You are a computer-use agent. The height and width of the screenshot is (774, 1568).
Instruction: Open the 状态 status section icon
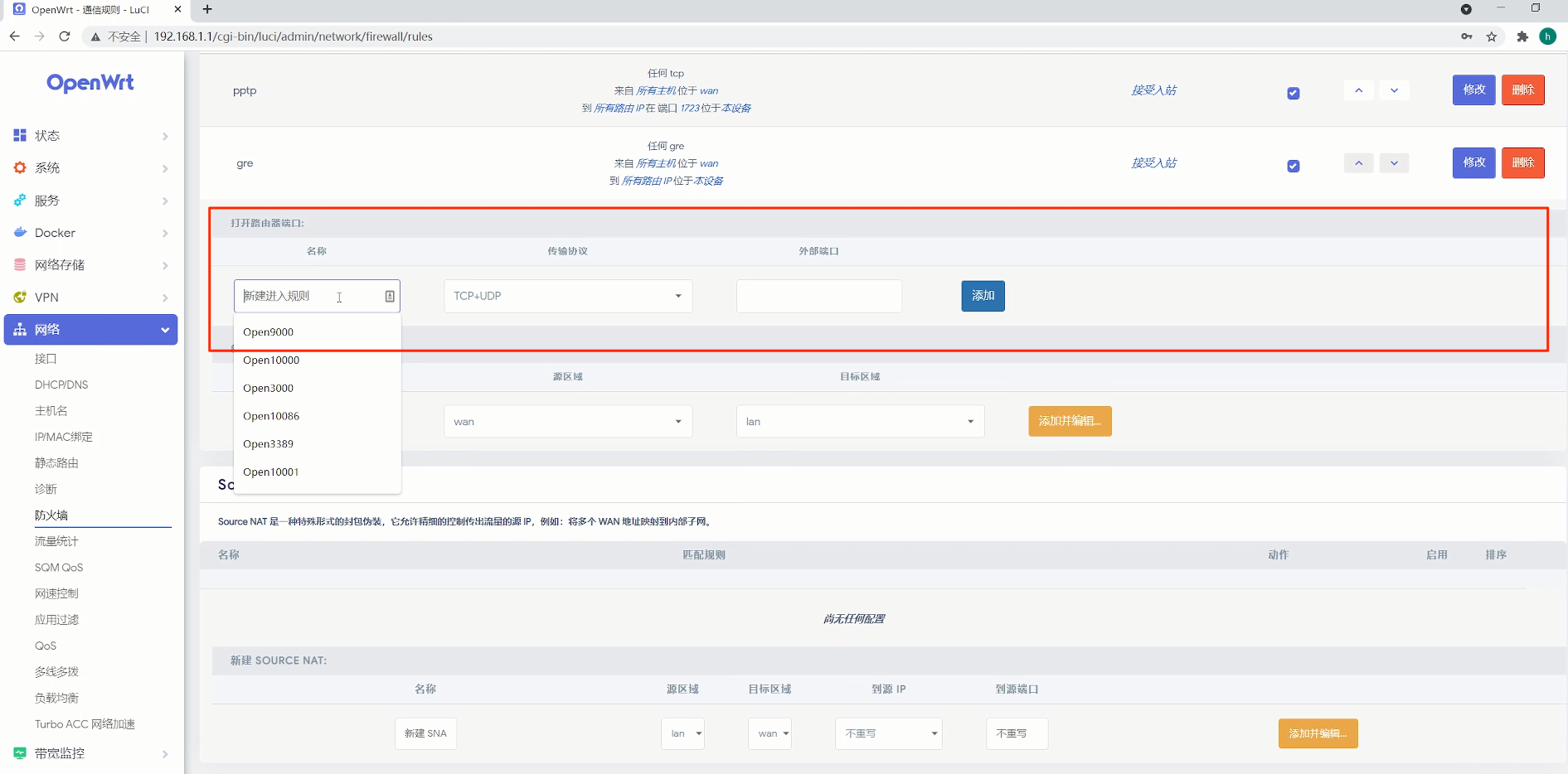tap(20, 135)
